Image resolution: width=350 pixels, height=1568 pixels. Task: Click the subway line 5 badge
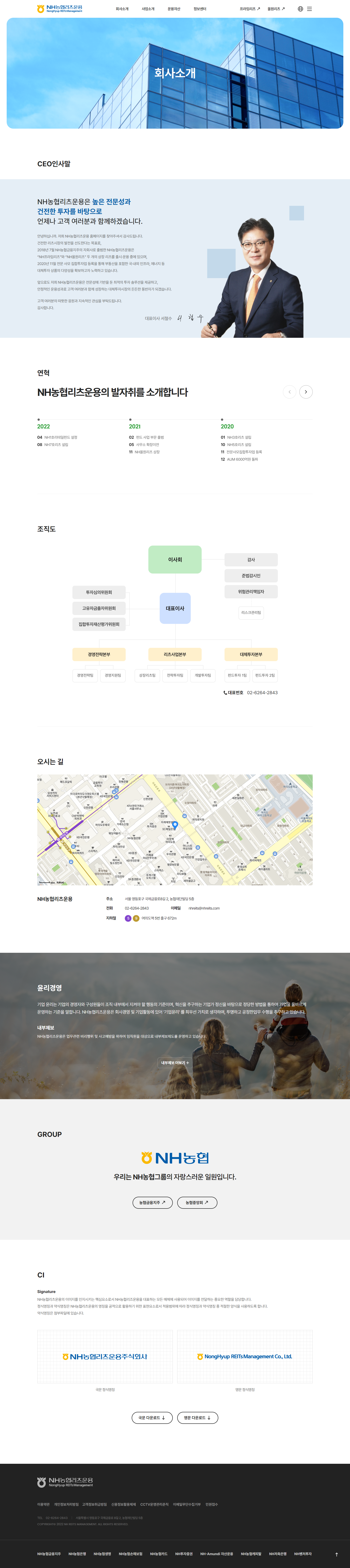pos(128,919)
